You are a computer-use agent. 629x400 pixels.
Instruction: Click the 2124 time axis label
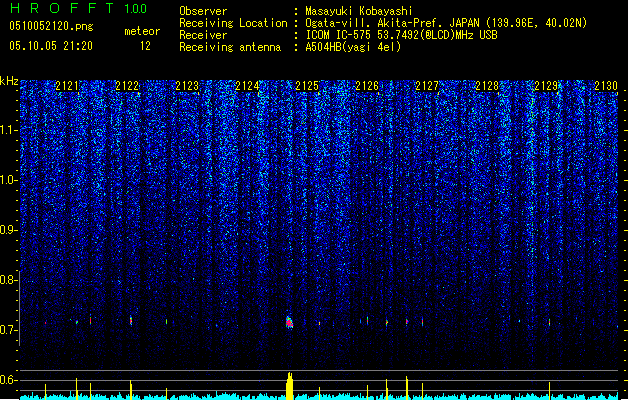click(x=247, y=86)
